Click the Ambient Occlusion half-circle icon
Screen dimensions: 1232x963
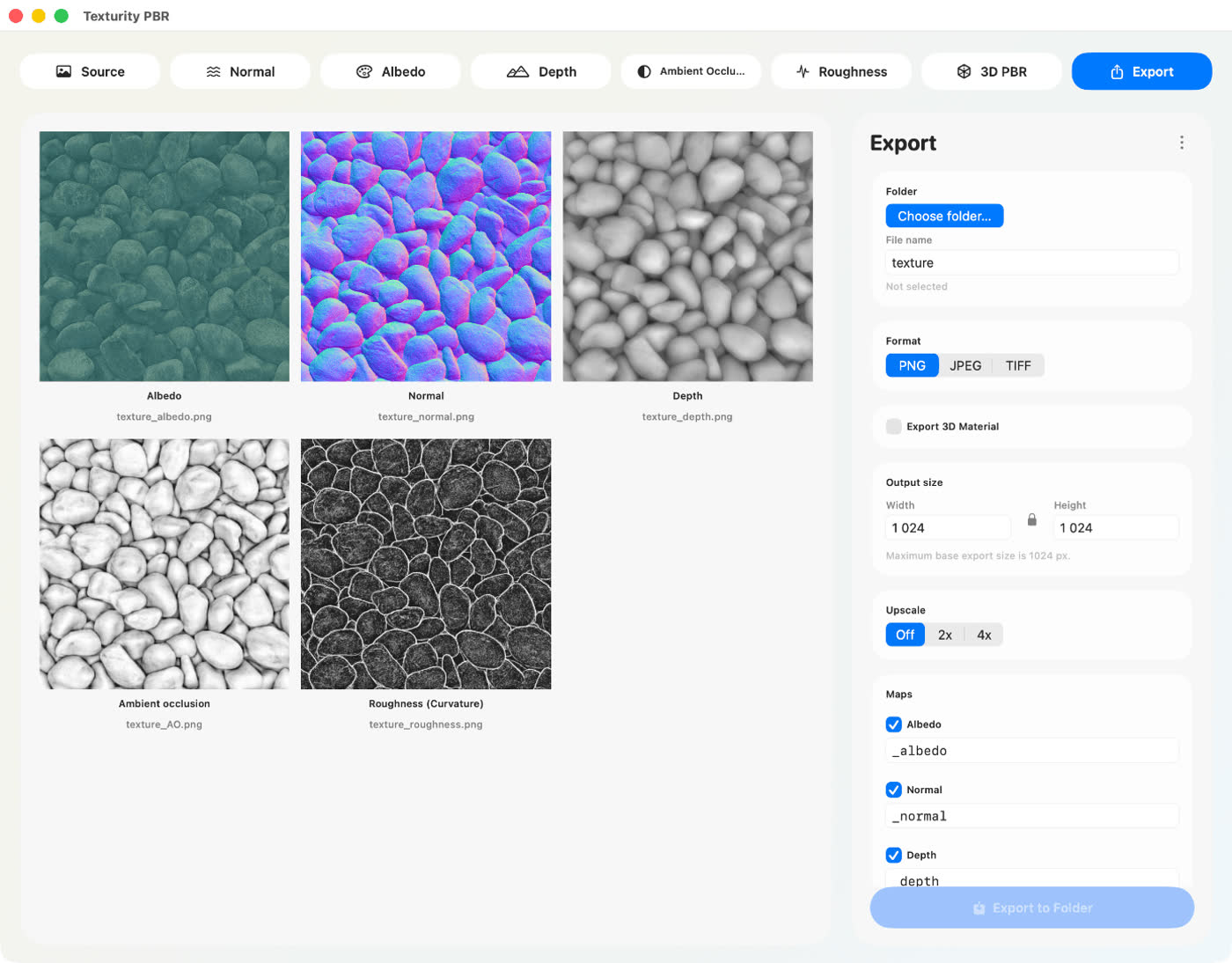click(x=644, y=71)
